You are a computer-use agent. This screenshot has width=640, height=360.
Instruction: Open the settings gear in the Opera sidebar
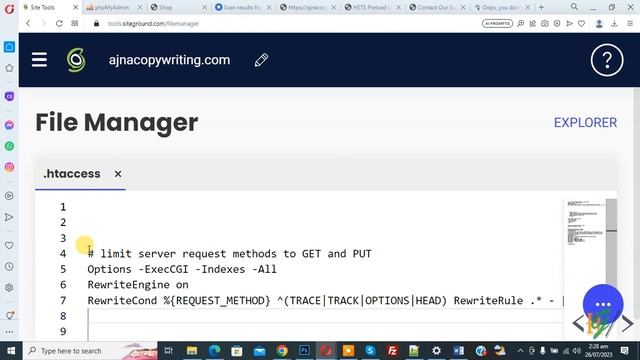click(x=9, y=288)
